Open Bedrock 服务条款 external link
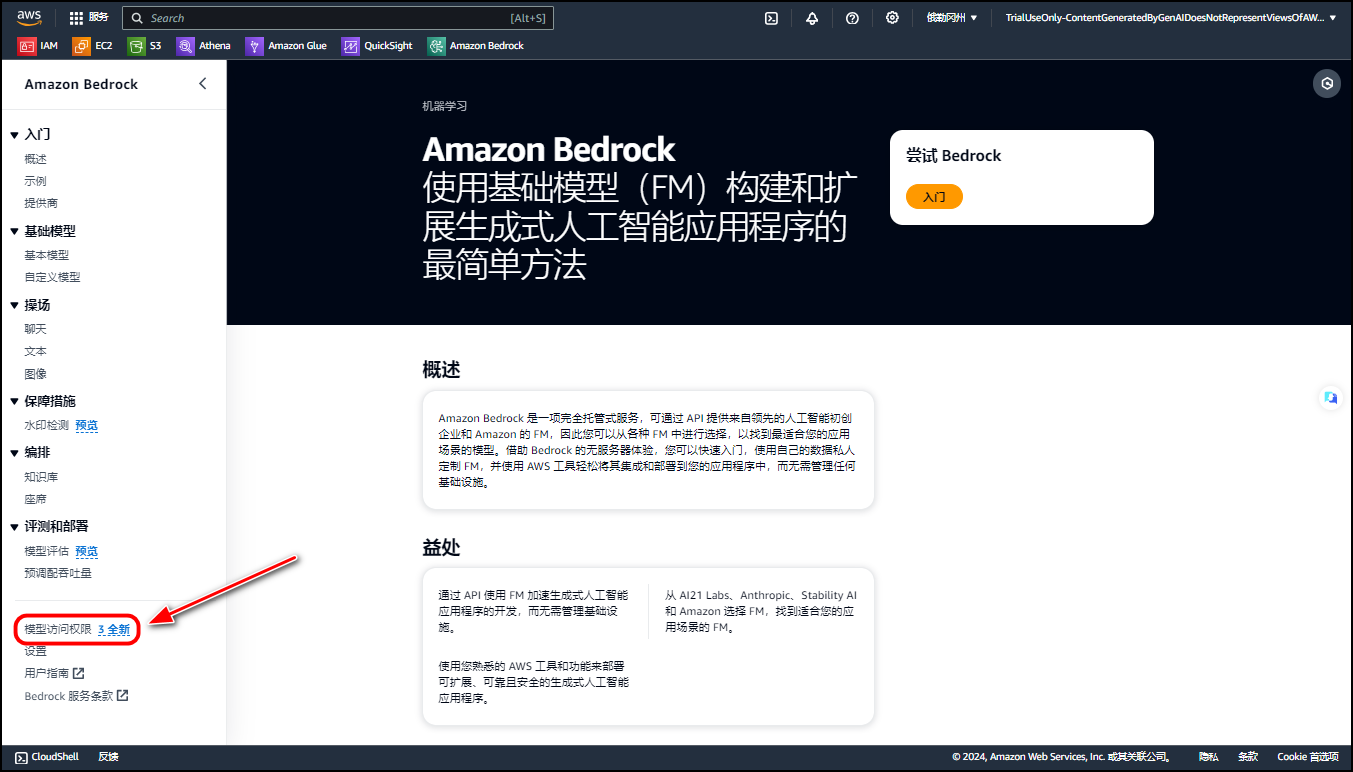Viewport: 1353px width, 772px height. [76, 695]
